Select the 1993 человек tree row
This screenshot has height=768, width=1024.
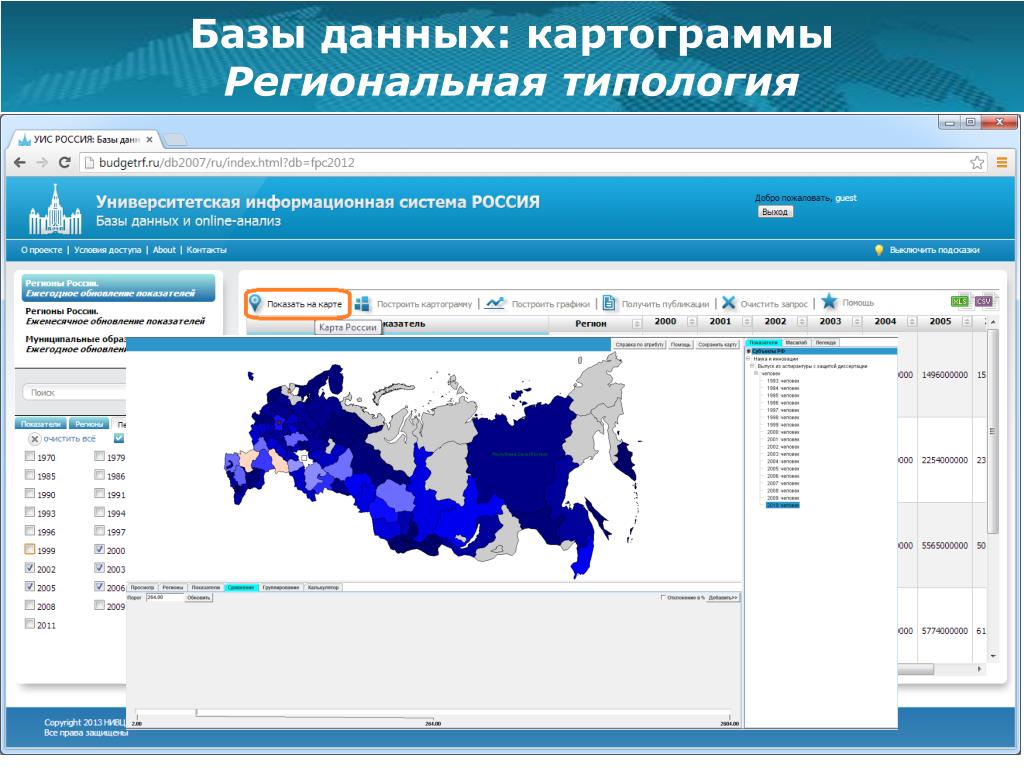pyautogui.click(x=782, y=381)
